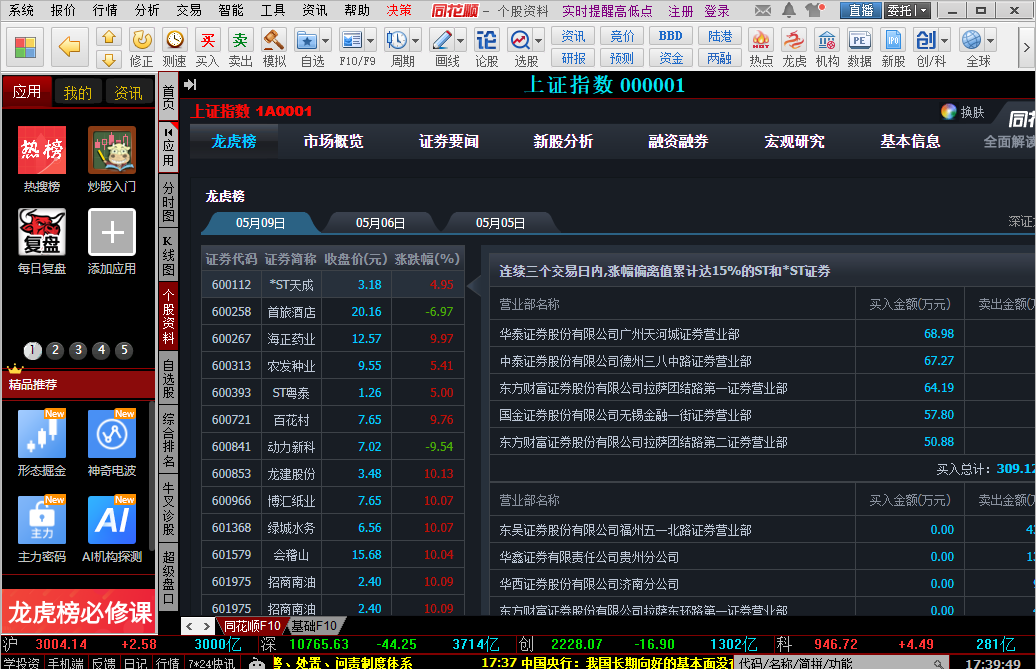
Task: Open the 论股 discussion icon
Action: (x=487, y=48)
